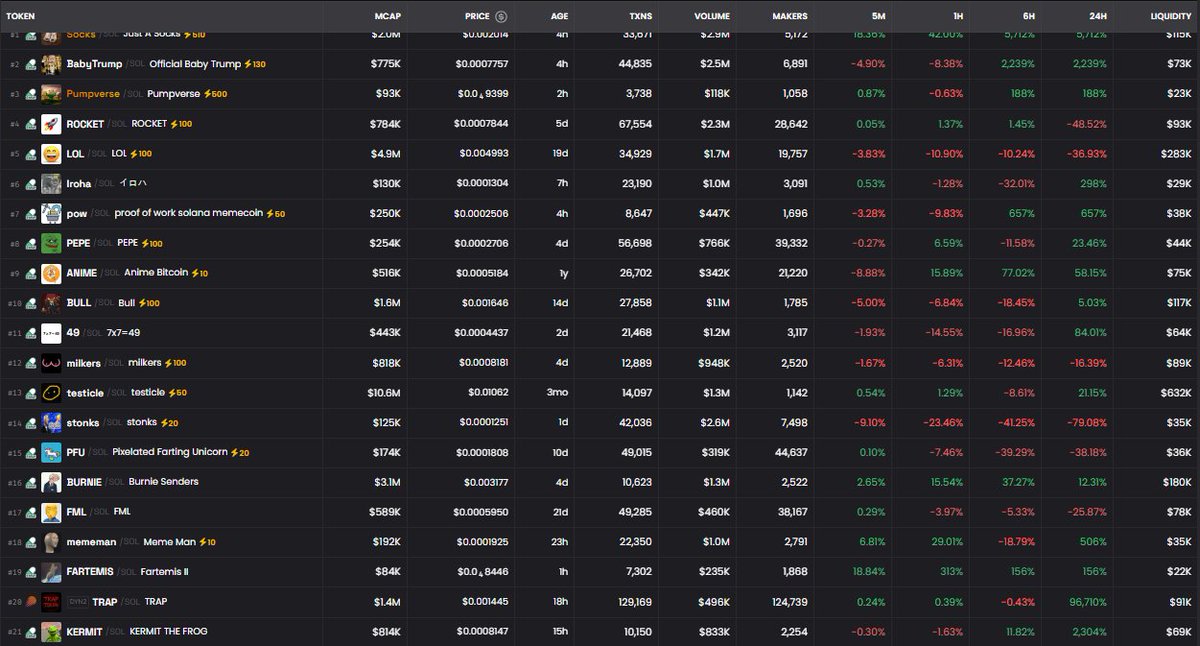Select the ROCKET rocket emoji logo
Screen dimensions: 1200x646
click(x=51, y=124)
